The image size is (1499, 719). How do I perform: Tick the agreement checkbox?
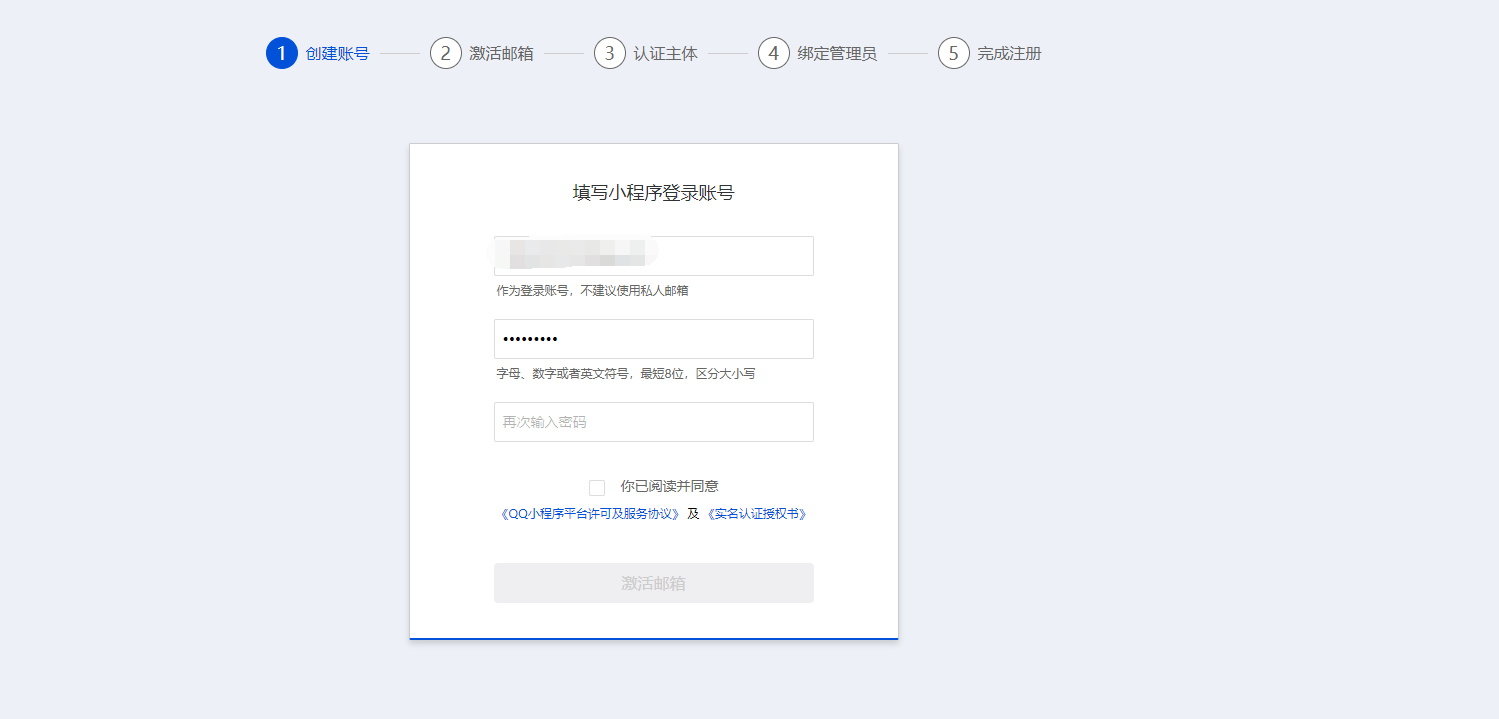[597, 488]
